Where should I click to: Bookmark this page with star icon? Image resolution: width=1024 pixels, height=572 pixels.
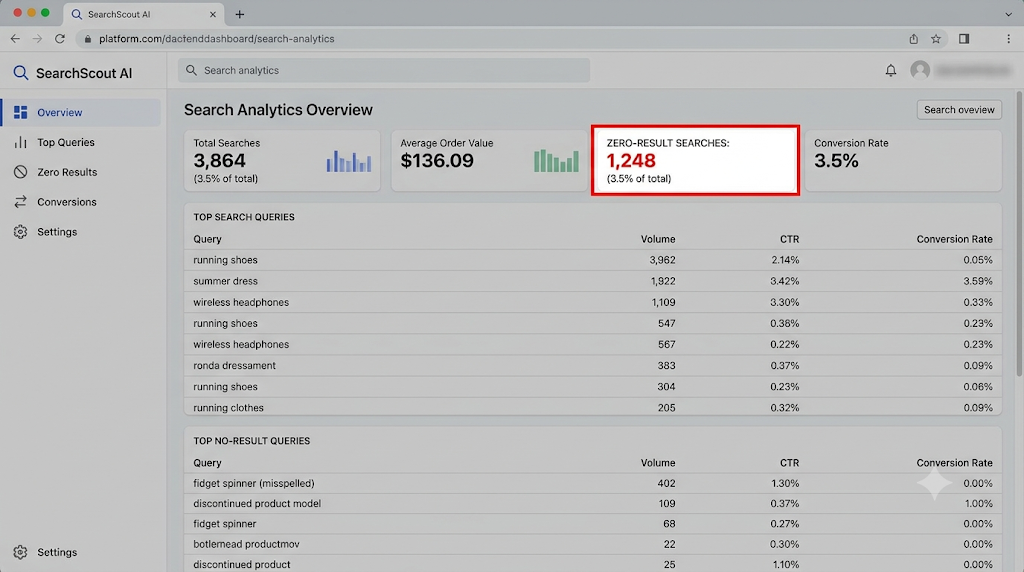click(x=936, y=39)
